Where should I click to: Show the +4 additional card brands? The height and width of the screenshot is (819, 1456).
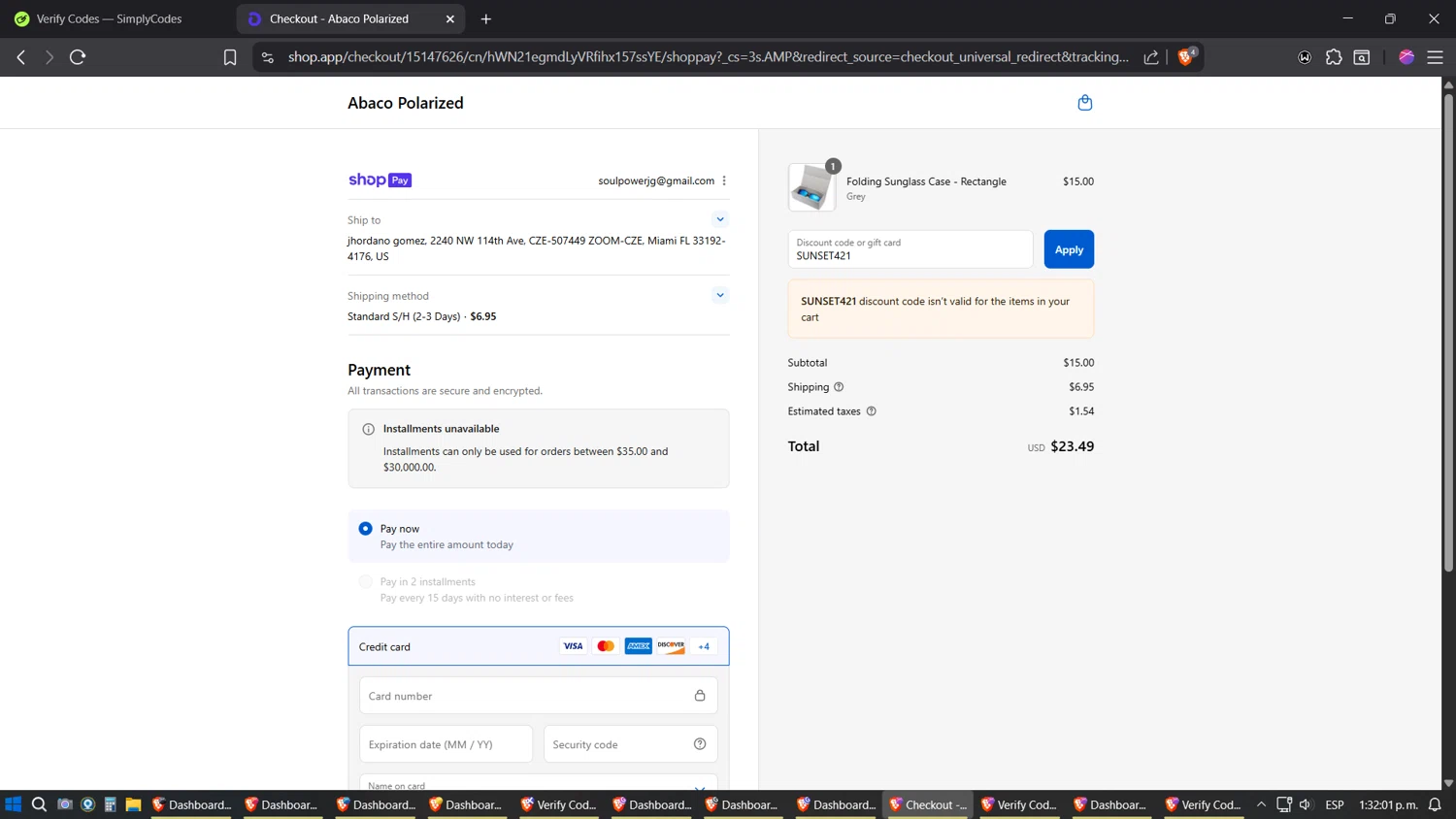[x=704, y=646]
